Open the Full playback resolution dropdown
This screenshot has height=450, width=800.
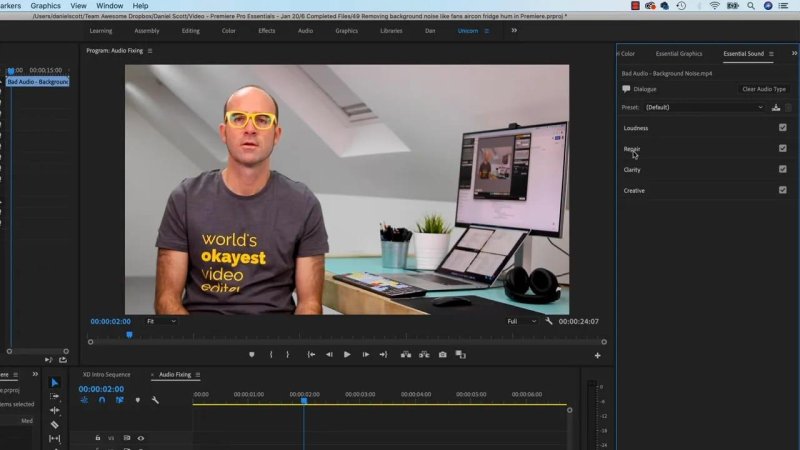(521, 321)
